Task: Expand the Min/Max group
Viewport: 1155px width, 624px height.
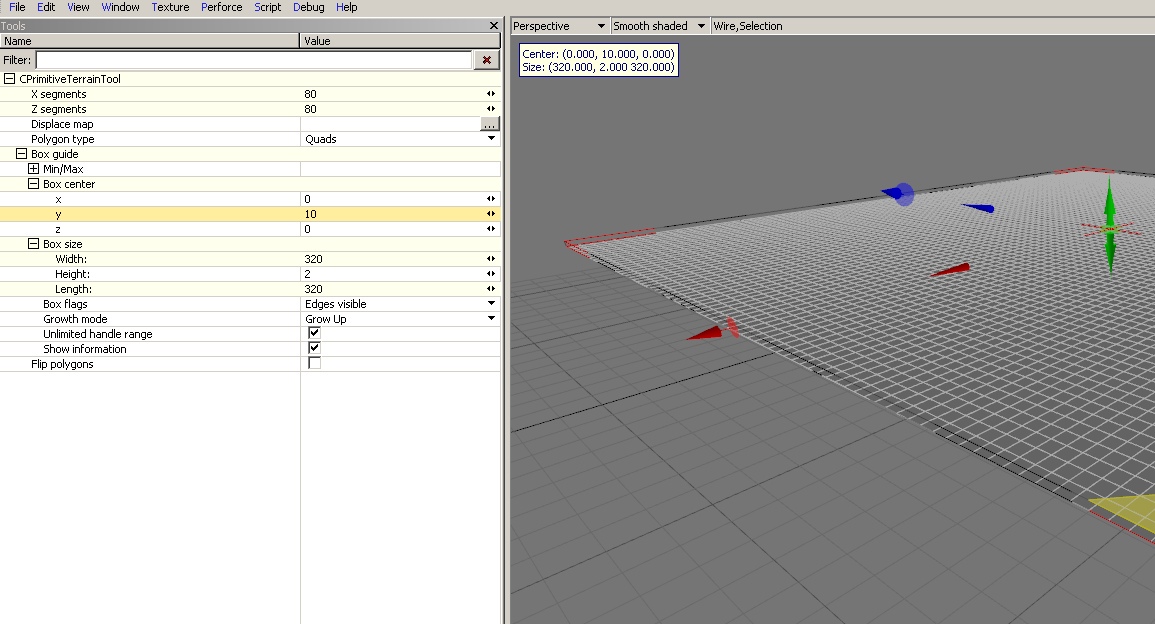Action: click(x=33, y=169)
